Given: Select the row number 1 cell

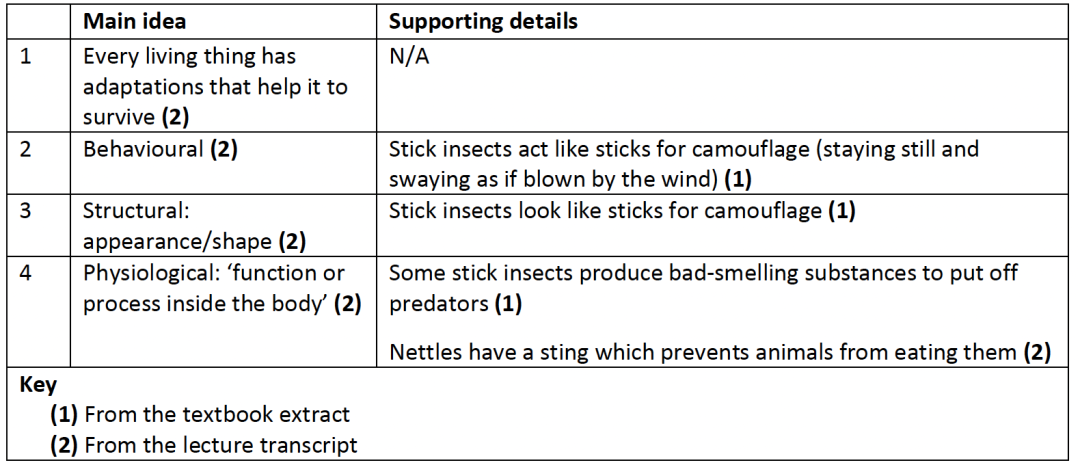Looking at the screenshot, I should coord(26,58).
